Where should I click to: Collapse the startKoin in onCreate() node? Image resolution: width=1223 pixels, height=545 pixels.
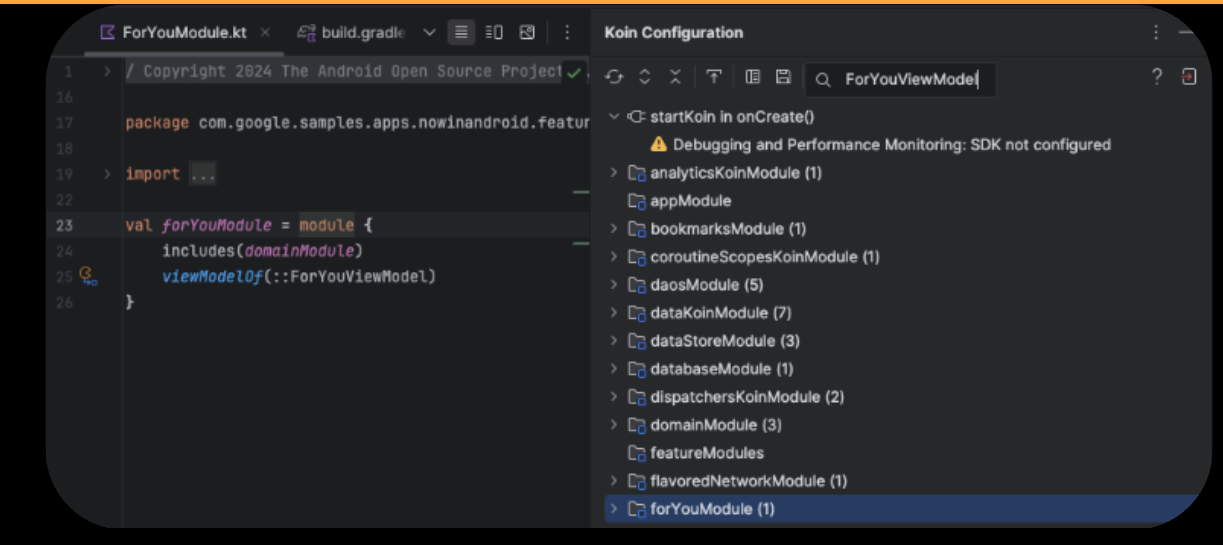click(614, 117)
